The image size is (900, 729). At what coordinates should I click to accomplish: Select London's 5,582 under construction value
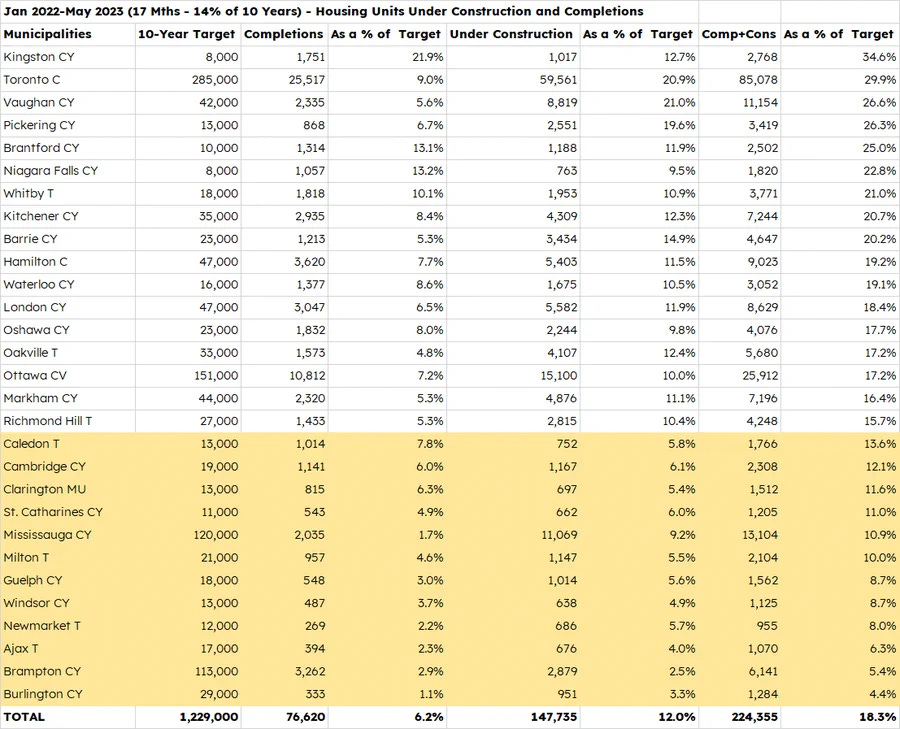pos(561,307)
